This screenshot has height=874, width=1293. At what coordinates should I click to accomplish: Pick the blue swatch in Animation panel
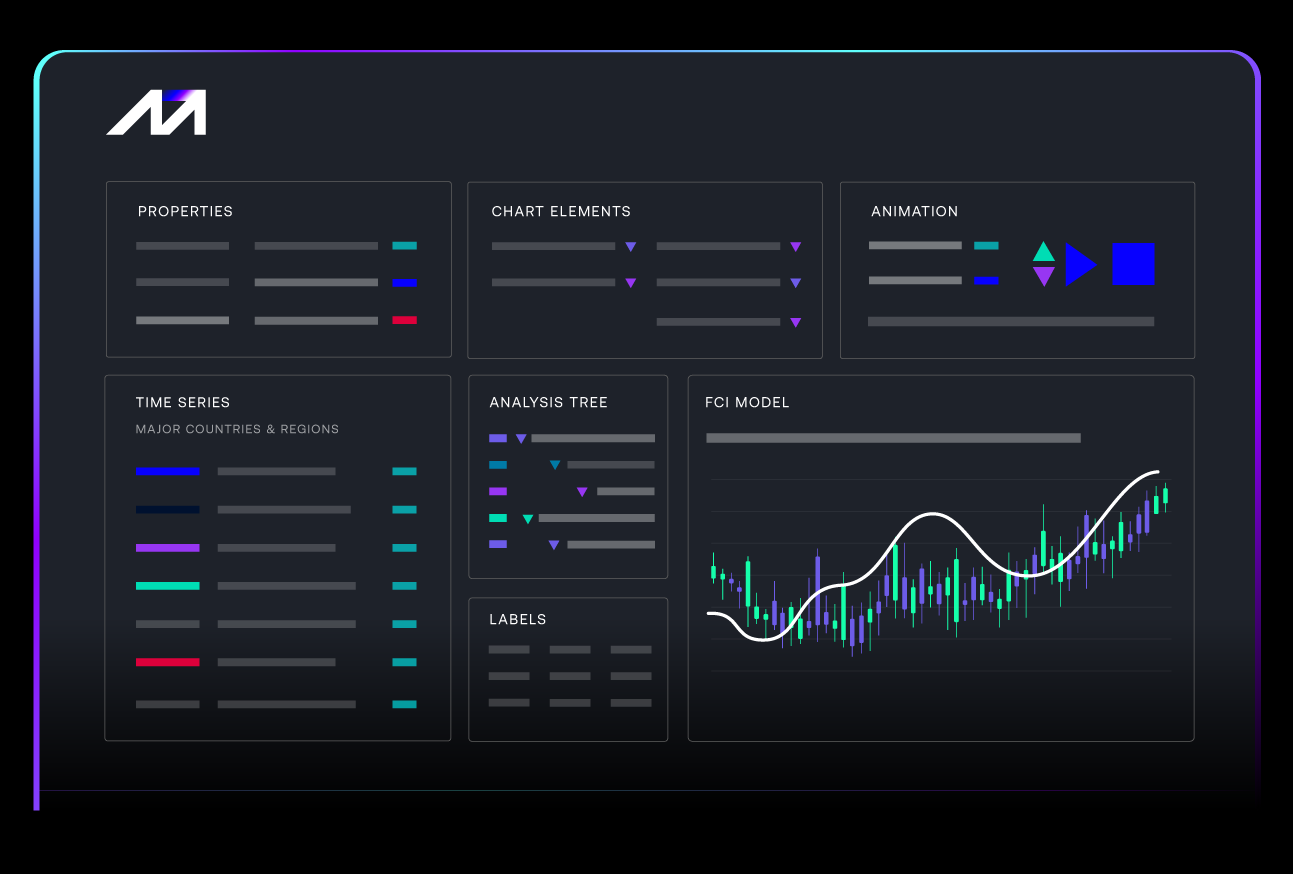[x=986, y=281]
